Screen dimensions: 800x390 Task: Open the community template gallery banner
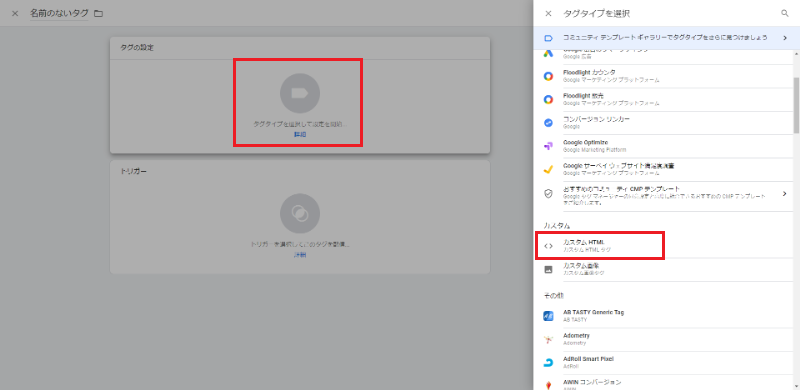pos(666,38)
